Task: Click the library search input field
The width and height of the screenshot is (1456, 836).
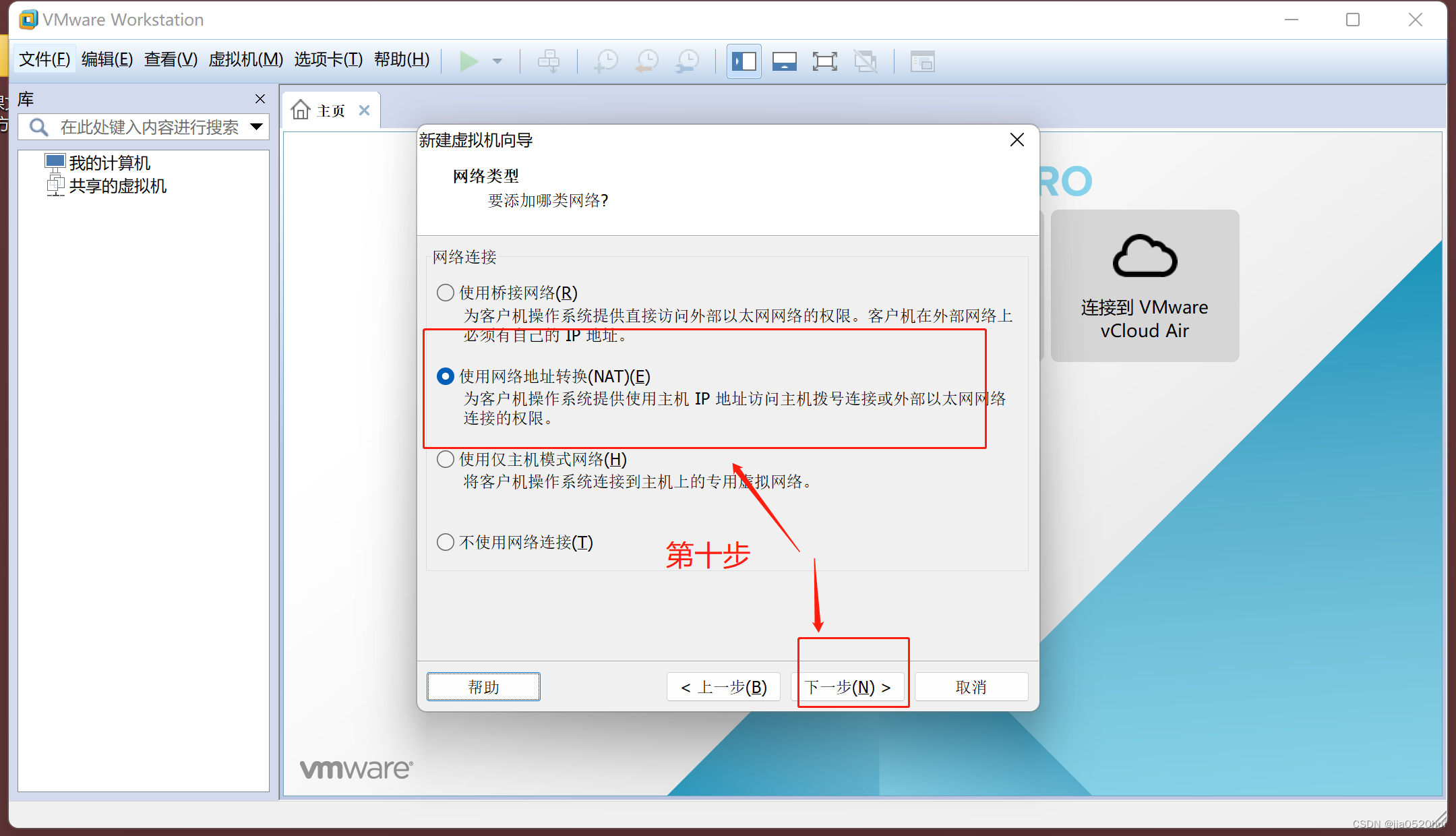Action: coord(148,127)
